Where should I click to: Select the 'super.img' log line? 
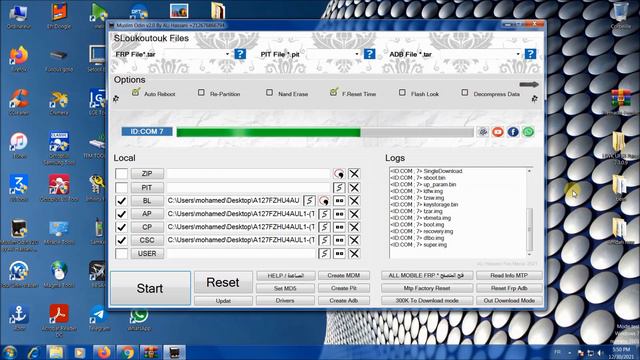click(419, 245)
